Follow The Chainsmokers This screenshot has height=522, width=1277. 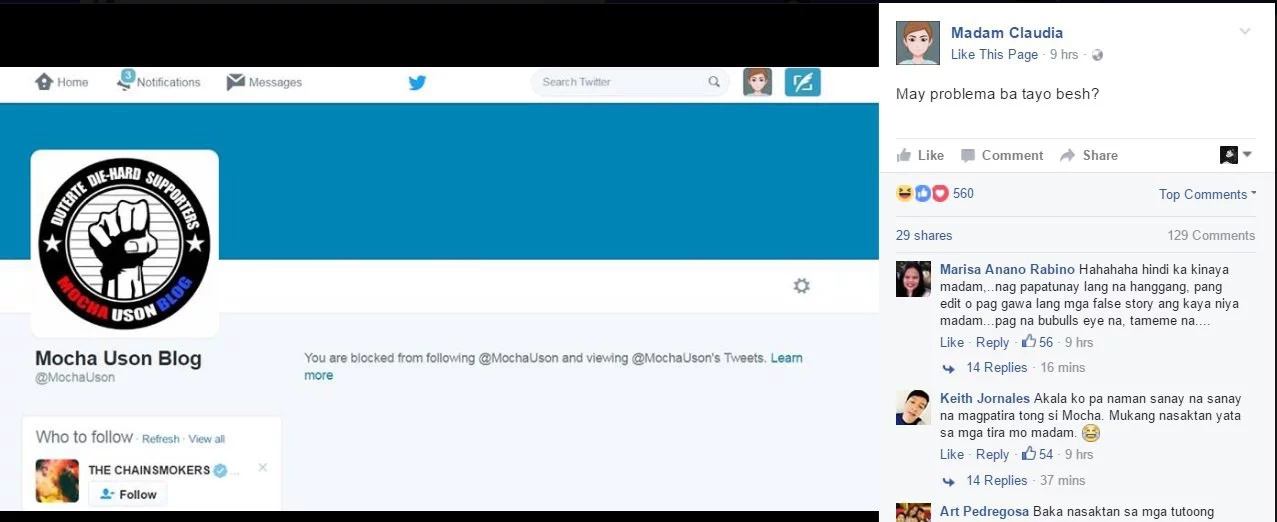128,494
